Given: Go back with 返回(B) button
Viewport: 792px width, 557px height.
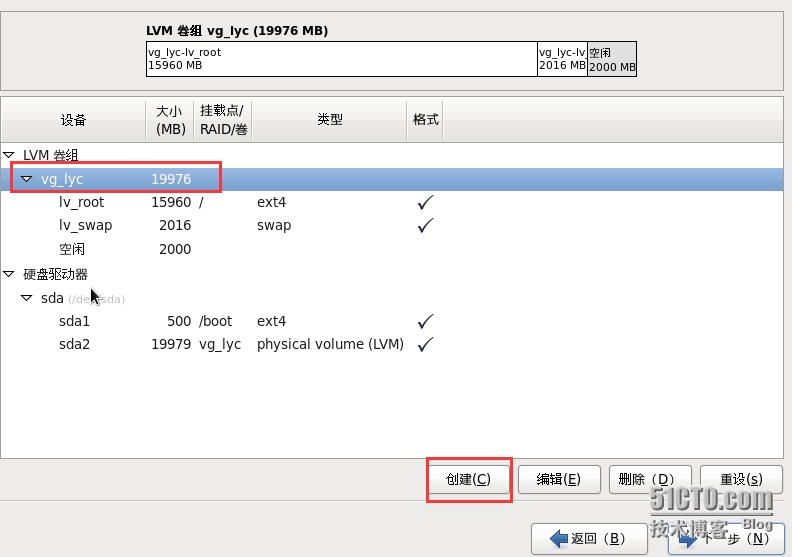Looking at the screenshot, I should pos(589,539).
